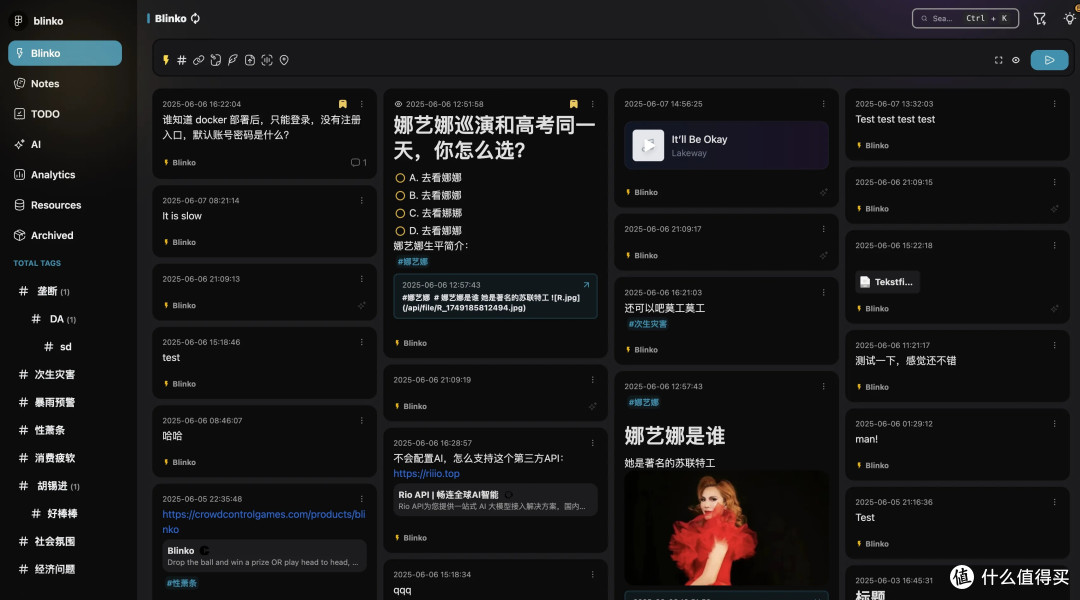Open options menu of 16:22:04 docker note
This screenshot has width=1080, height=600.
(x=362, y=104)
